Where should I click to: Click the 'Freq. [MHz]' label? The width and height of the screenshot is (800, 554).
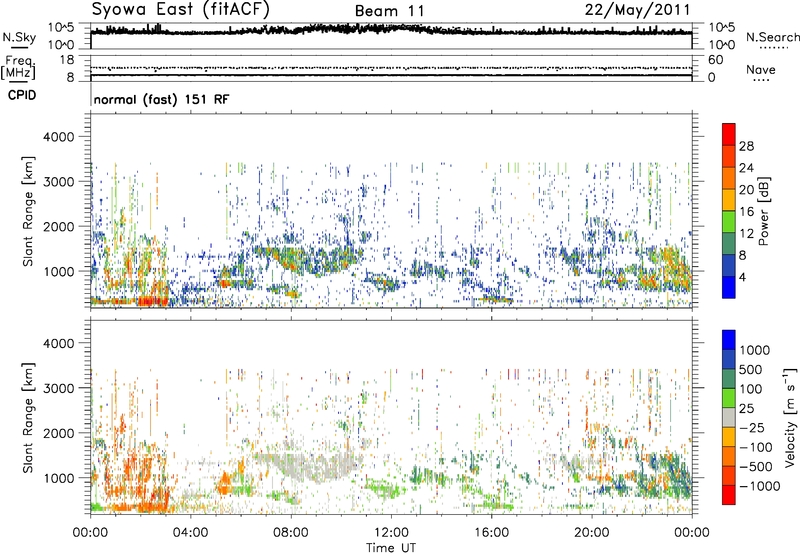tap(18, 67)
